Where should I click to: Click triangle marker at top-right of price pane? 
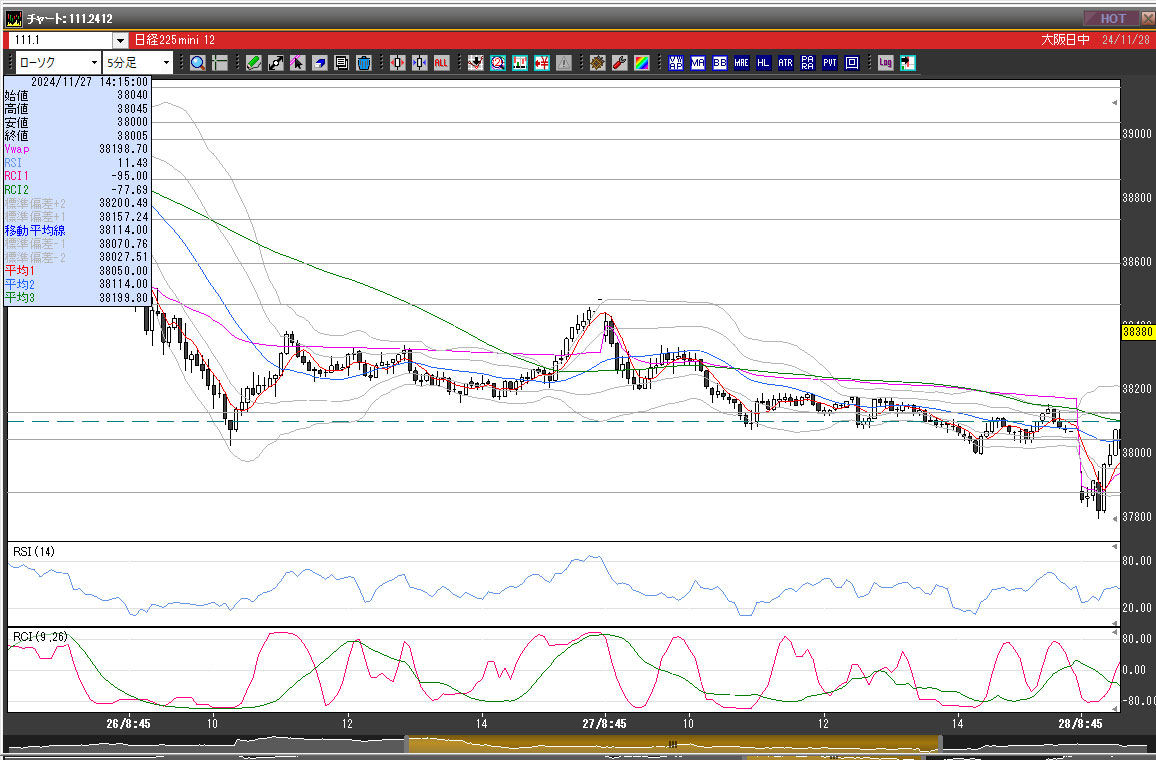(x=1114, y=102)
